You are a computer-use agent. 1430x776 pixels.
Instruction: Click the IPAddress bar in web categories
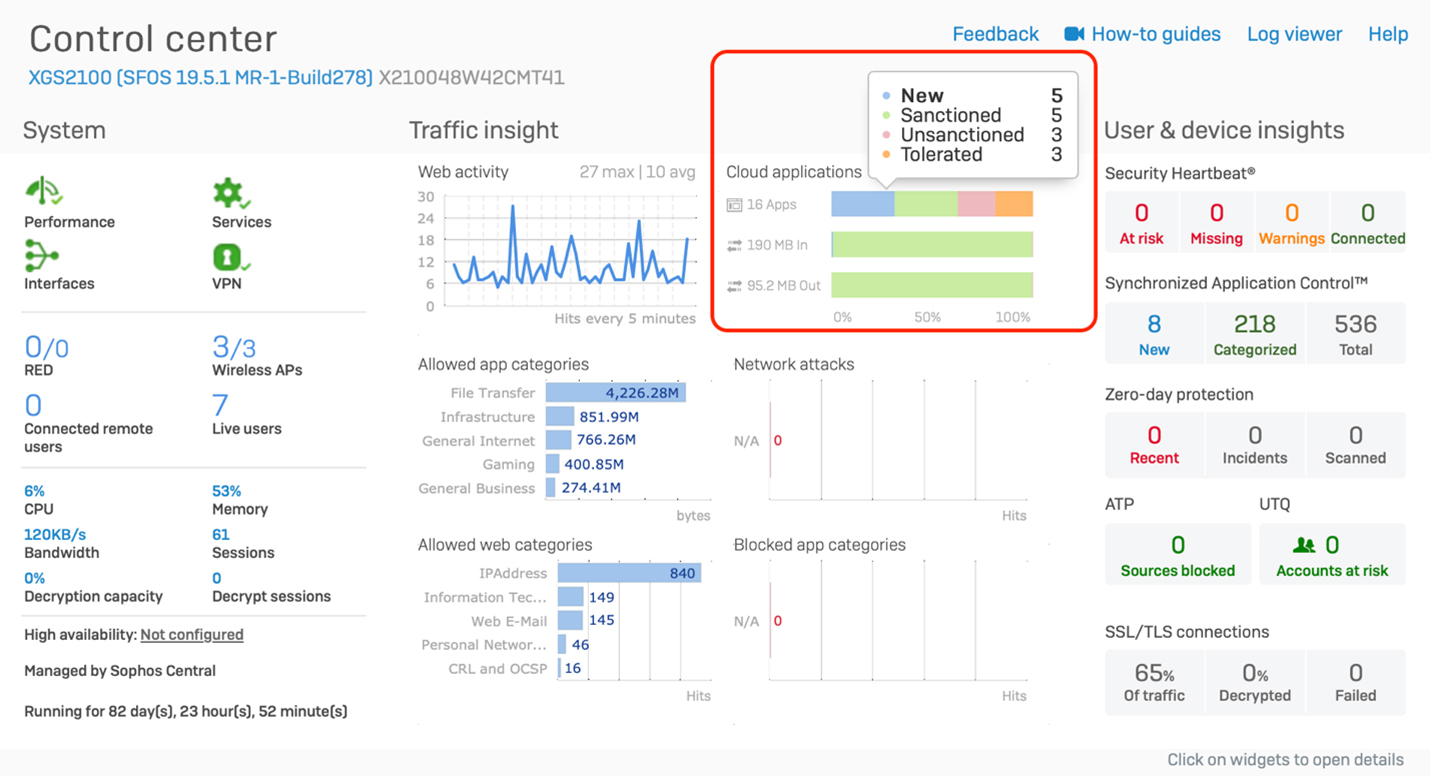pos(628,573)
